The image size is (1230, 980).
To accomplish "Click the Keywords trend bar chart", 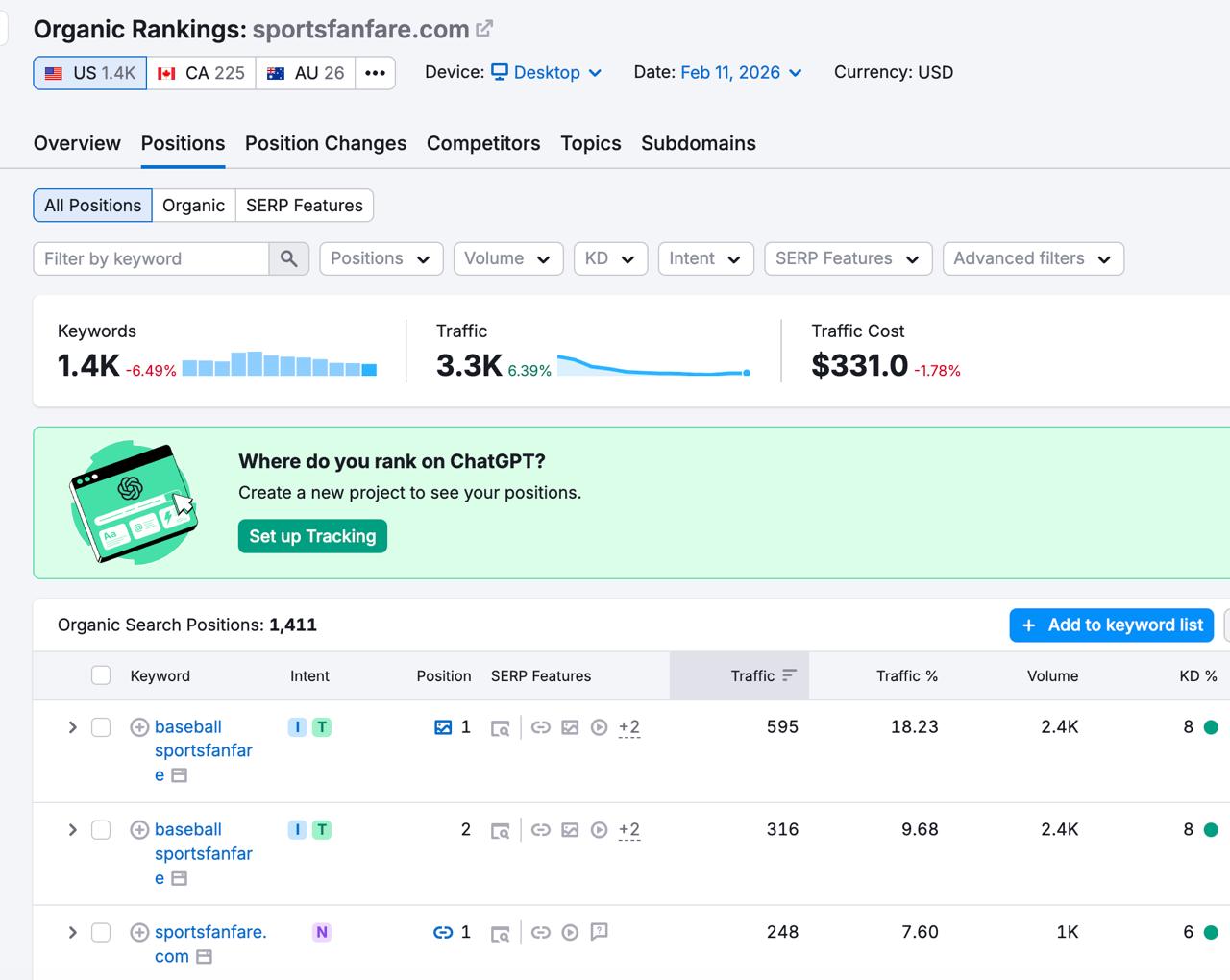I will 279,364.
